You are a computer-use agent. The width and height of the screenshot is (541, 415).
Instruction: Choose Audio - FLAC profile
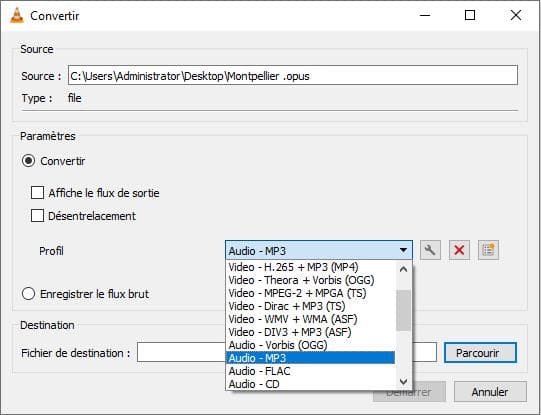pyautogui.click(x=311, y=371)
